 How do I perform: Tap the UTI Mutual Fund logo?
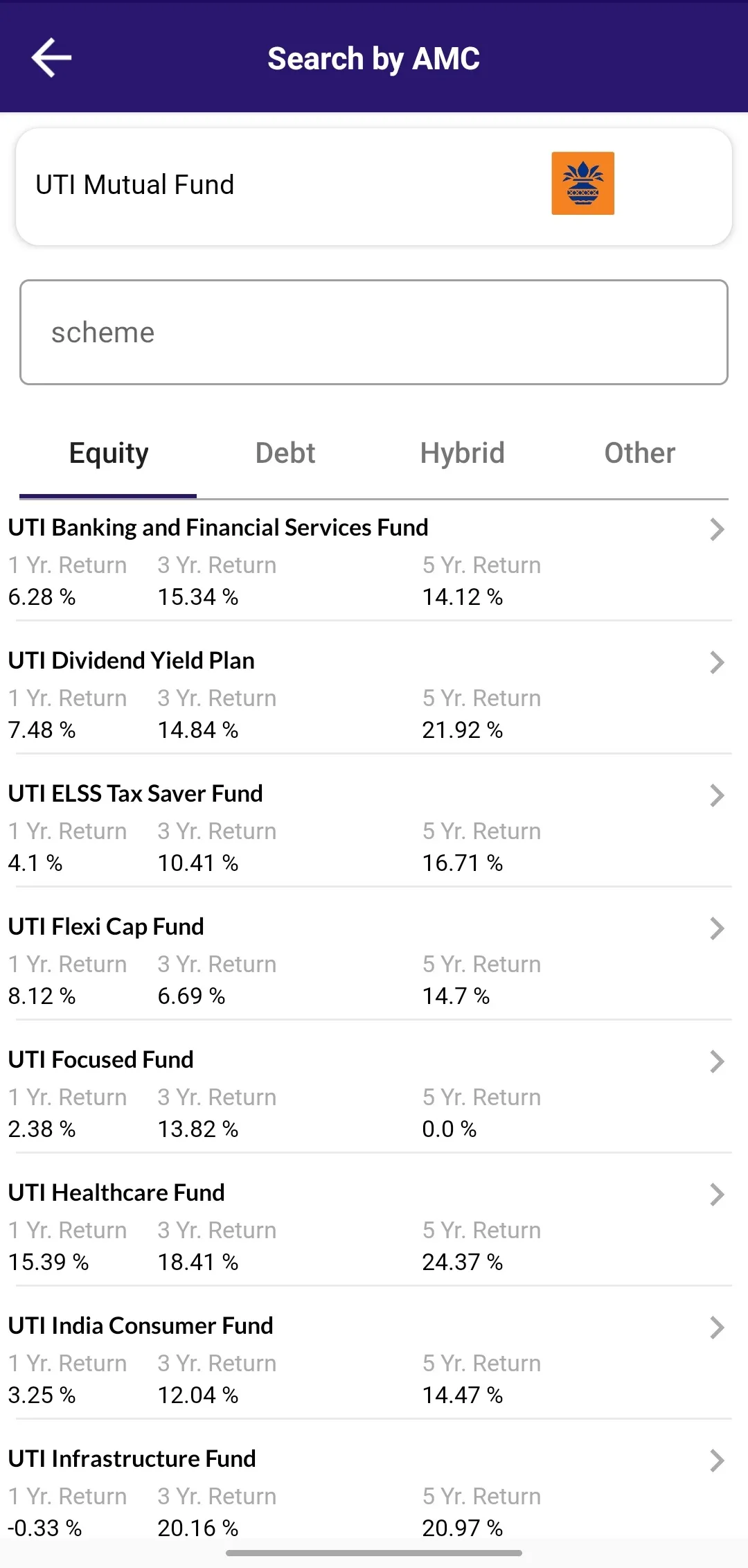coord(582,184)
